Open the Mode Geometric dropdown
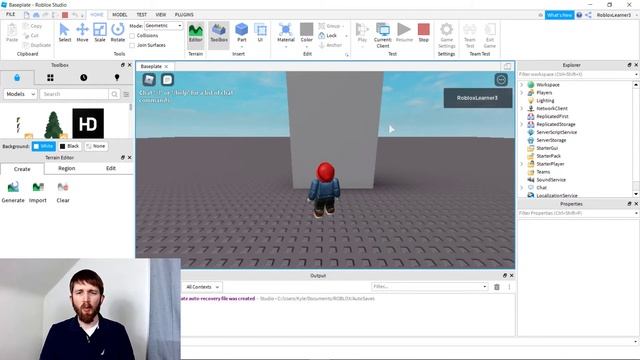Screen dimensions: 640x360 click(x=164, y=26)
